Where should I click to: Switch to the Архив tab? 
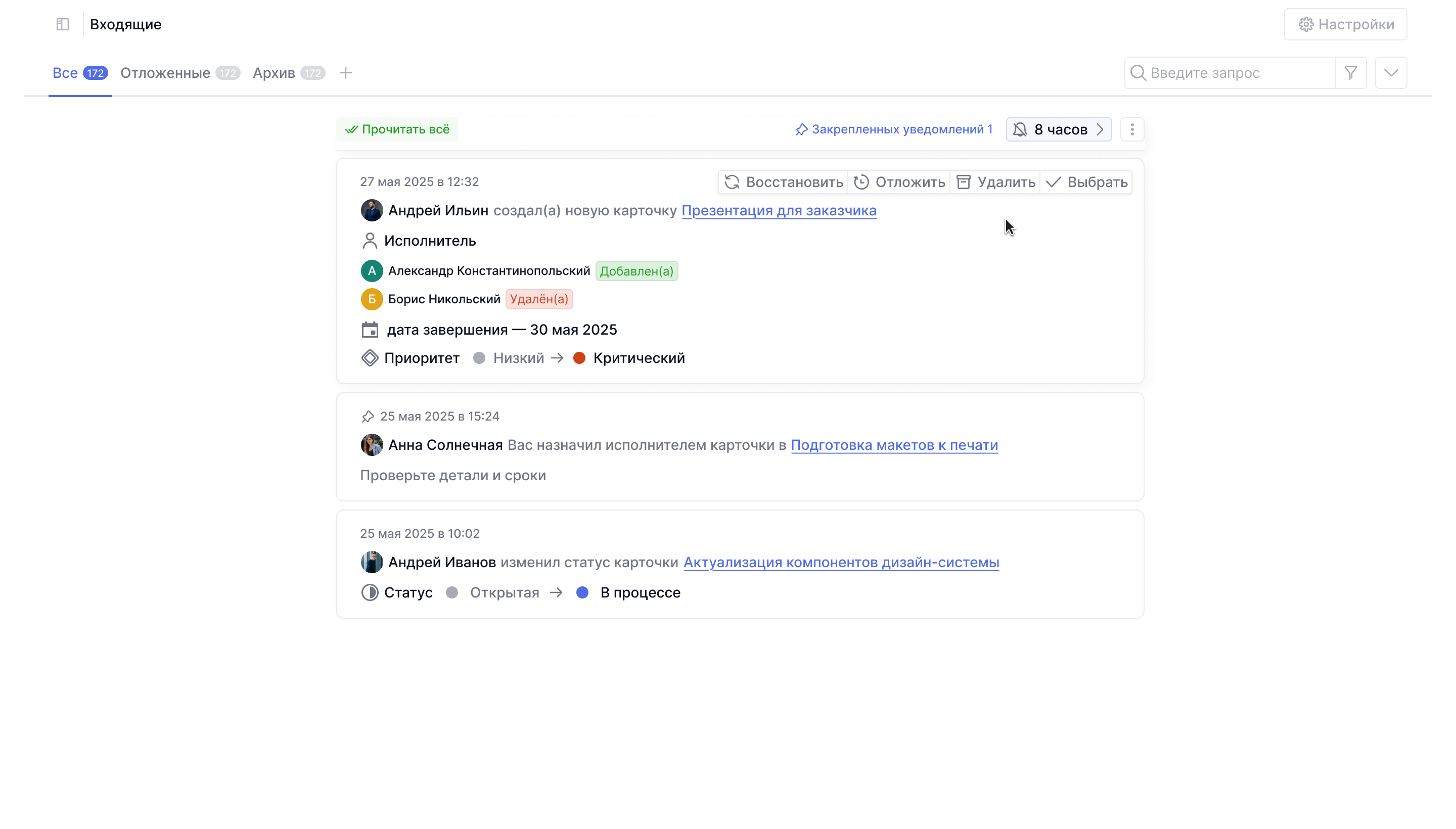pos(274,73)
